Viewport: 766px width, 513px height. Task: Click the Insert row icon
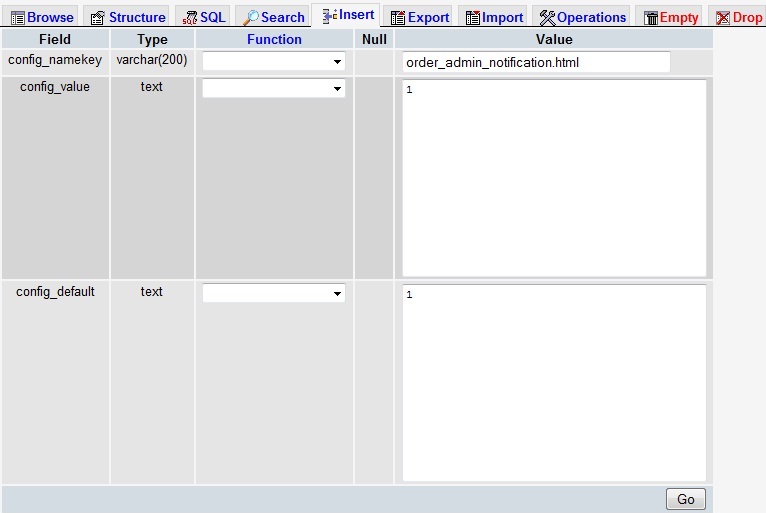pos(330,16)
